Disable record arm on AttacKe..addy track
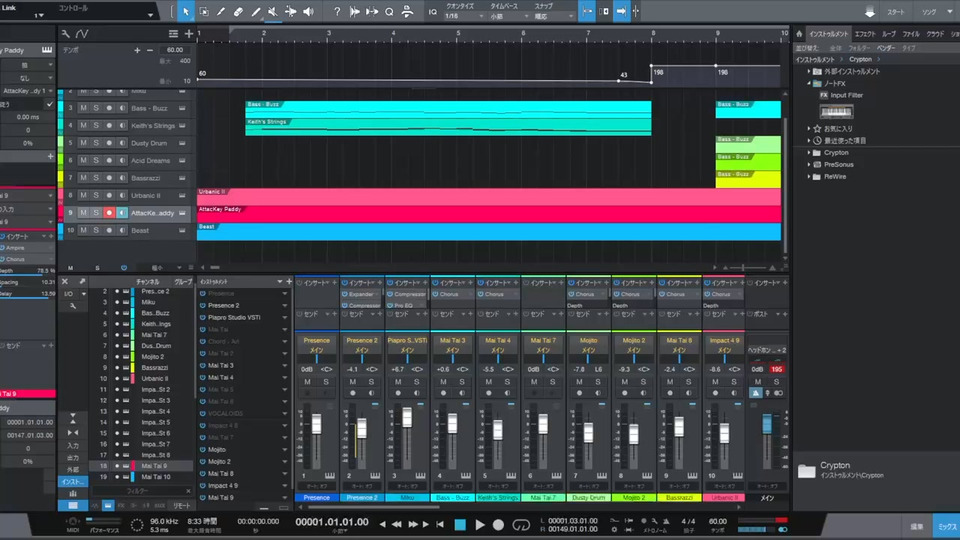960x540 pixels. click(109, 213)
